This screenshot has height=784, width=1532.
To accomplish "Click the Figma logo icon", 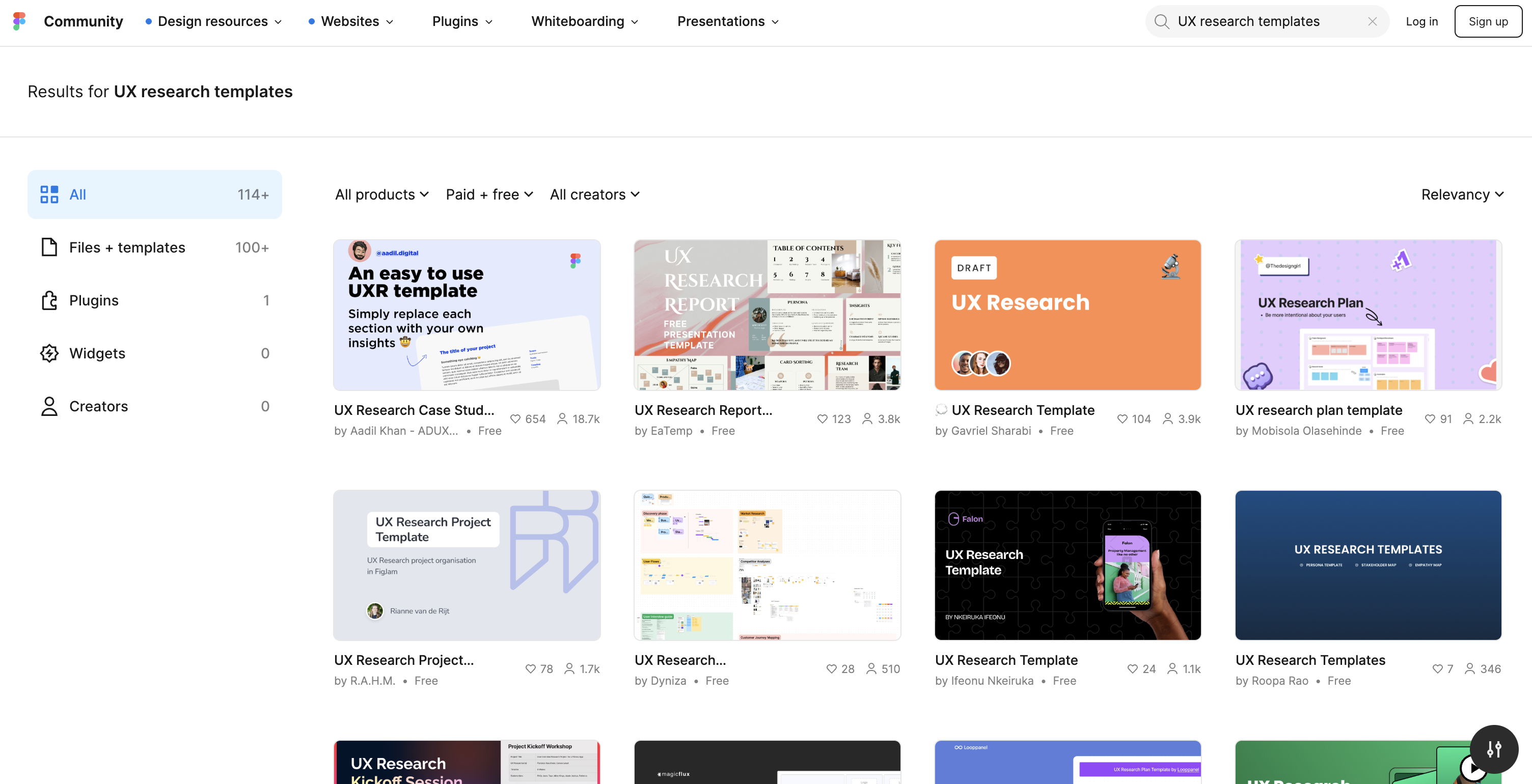I will [18, 21].
